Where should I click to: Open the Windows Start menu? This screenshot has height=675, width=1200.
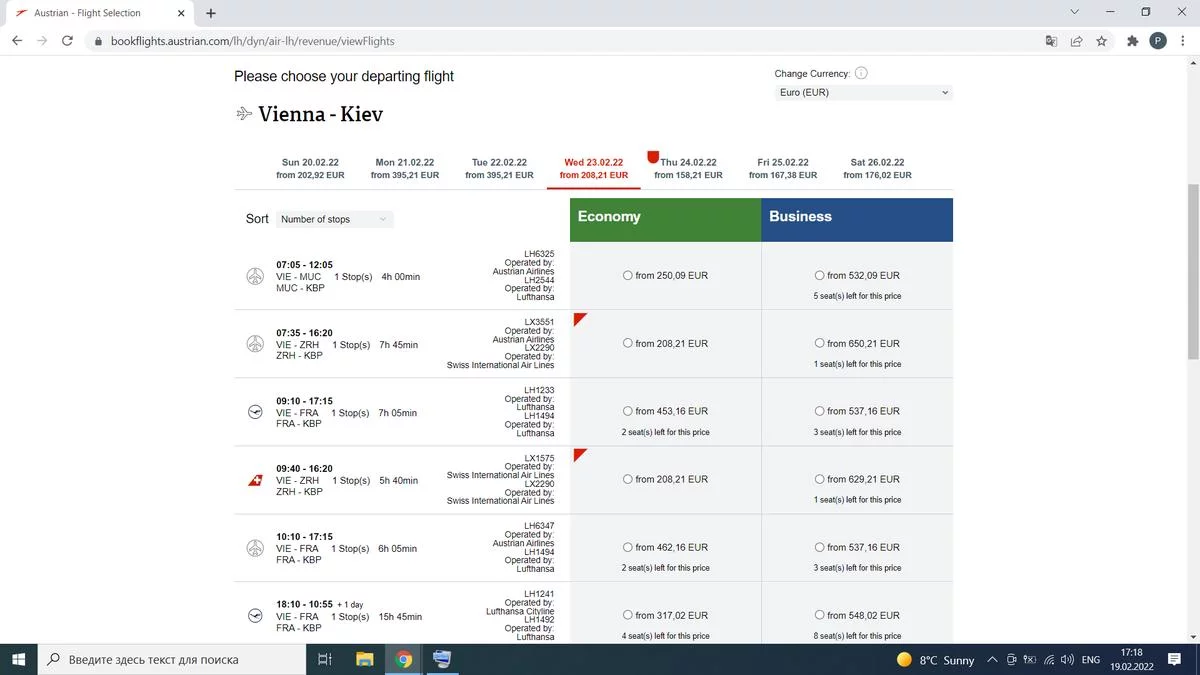pyautogui.click(x=18, y=659)
